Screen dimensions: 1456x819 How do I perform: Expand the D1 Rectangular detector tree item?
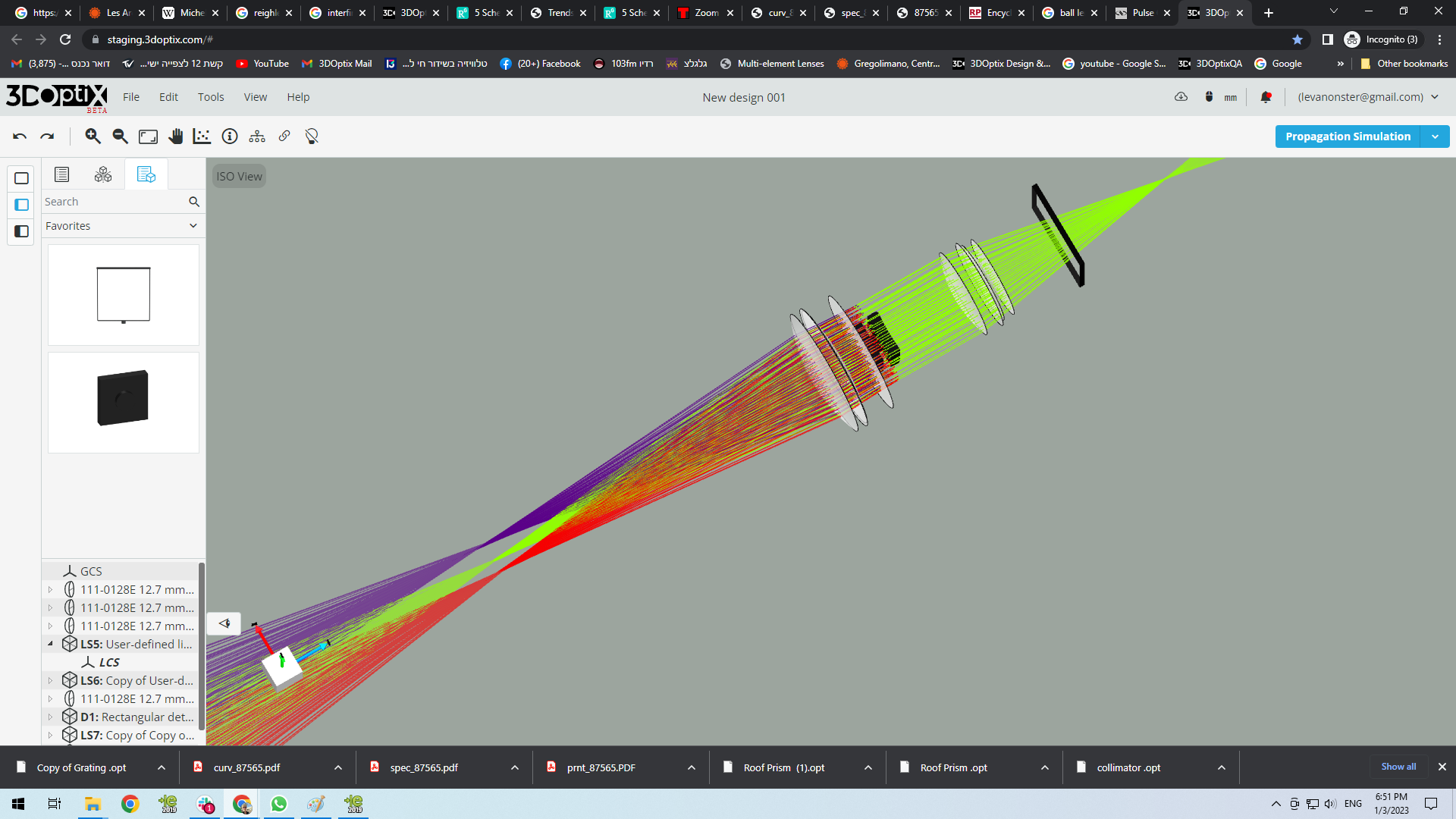tap(50, 717)
